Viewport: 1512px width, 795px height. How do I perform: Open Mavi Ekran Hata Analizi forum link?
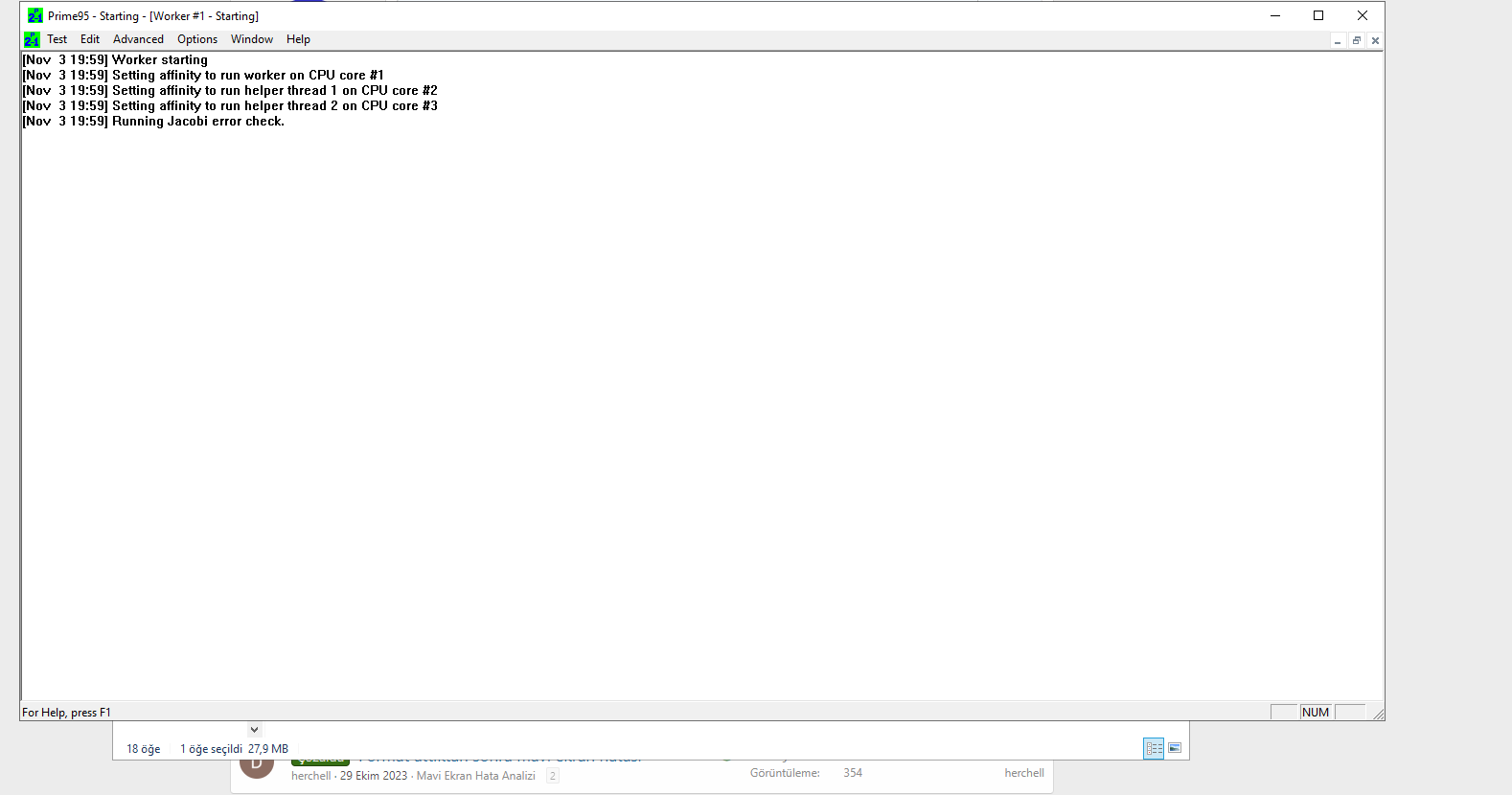point(476,776)
